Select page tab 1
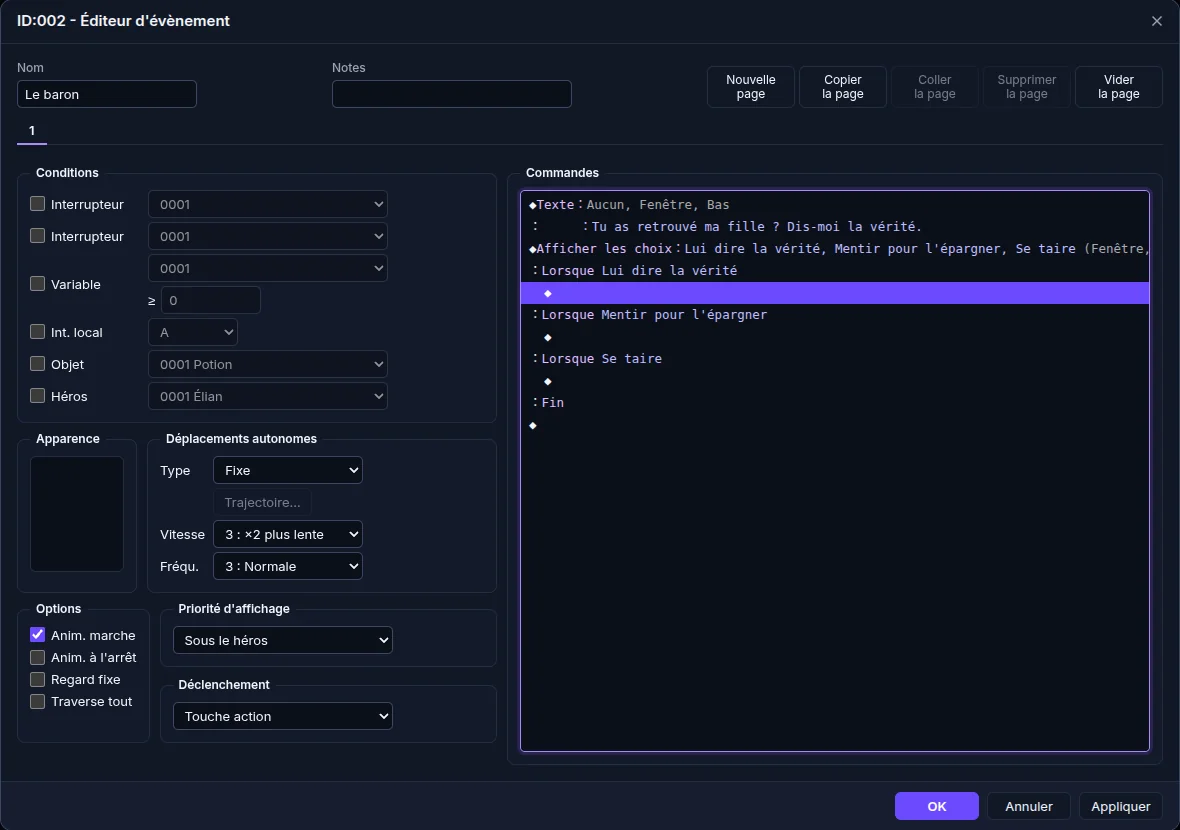This screenshot has height=830, width=1180. tap(32, 131)
